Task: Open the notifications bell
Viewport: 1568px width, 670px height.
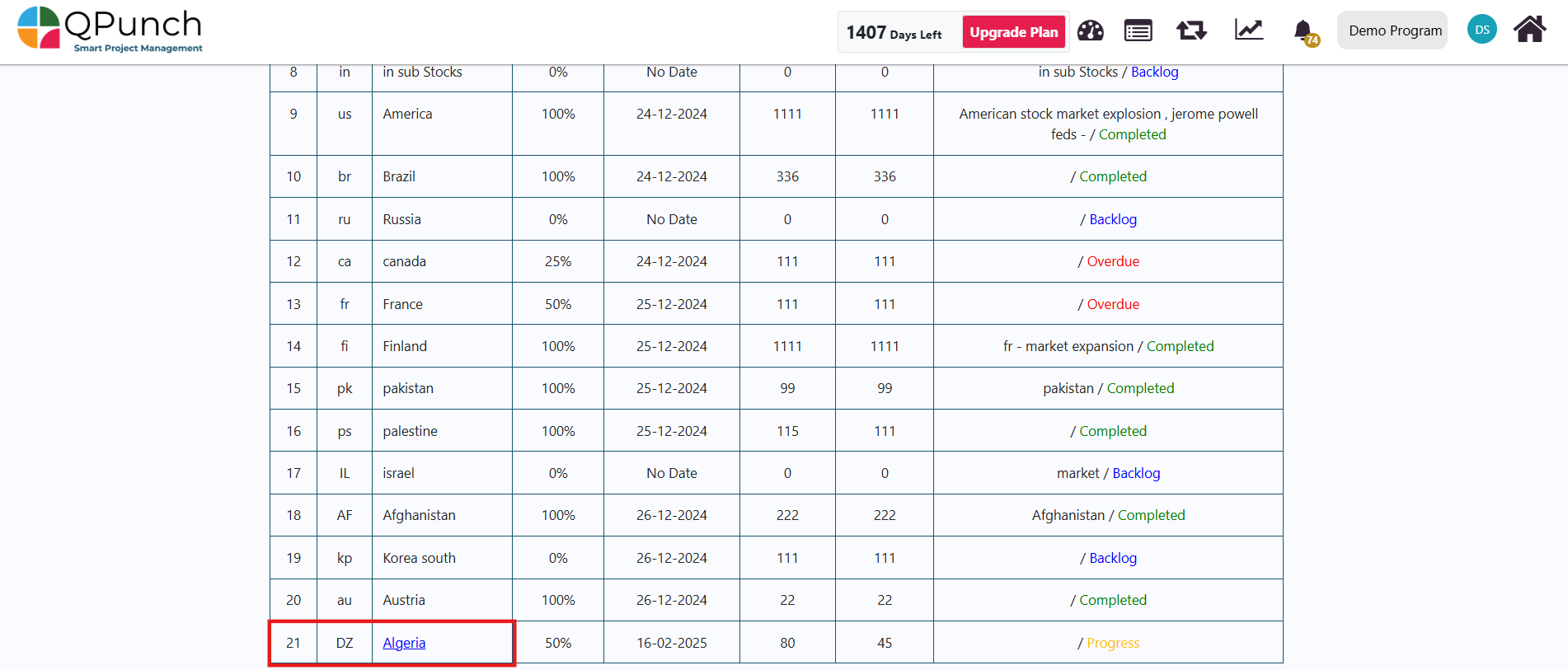Action: click(x=1305, y=32)
